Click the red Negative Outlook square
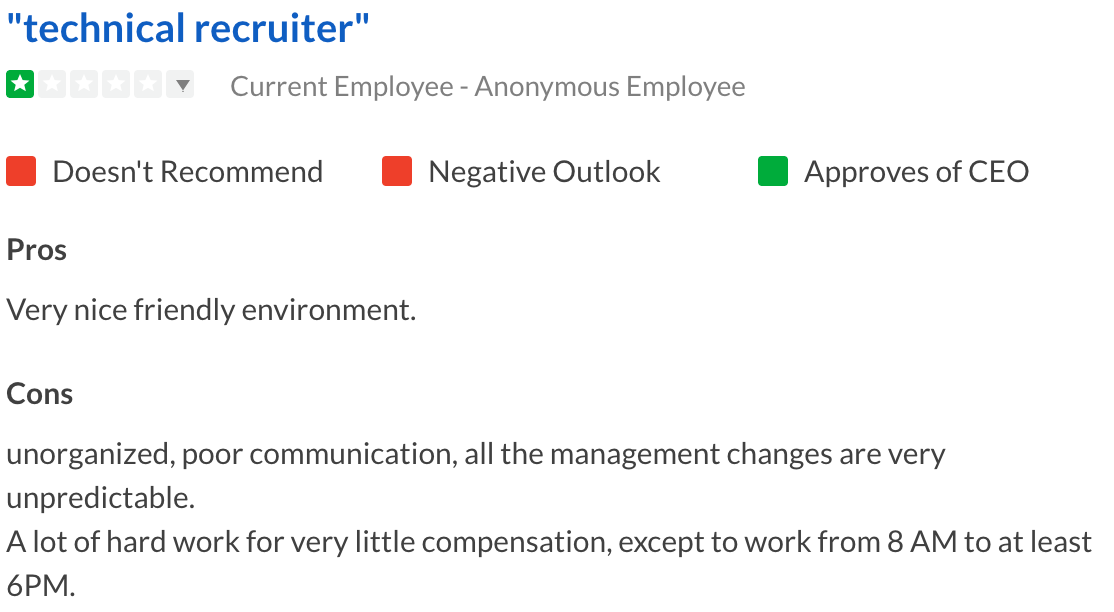Screen dimensions: 1114x612 point(397,172)
